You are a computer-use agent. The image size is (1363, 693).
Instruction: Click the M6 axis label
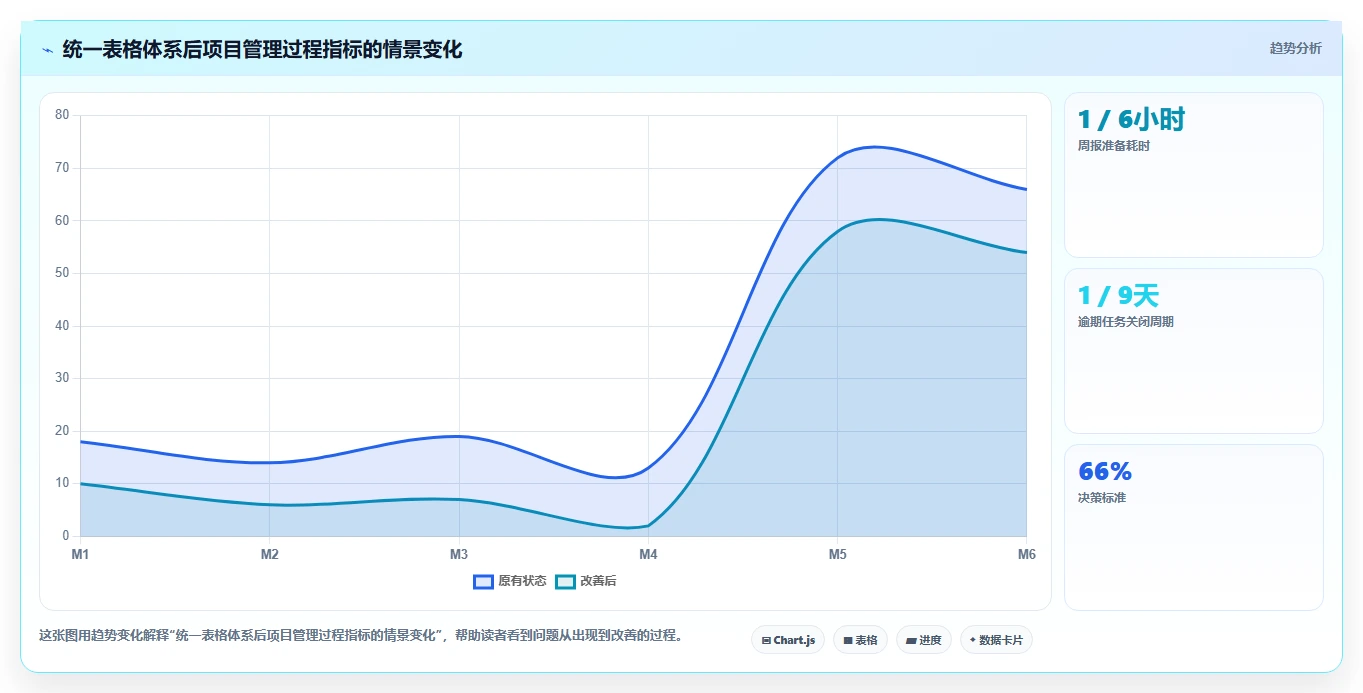pos(1026,554)
